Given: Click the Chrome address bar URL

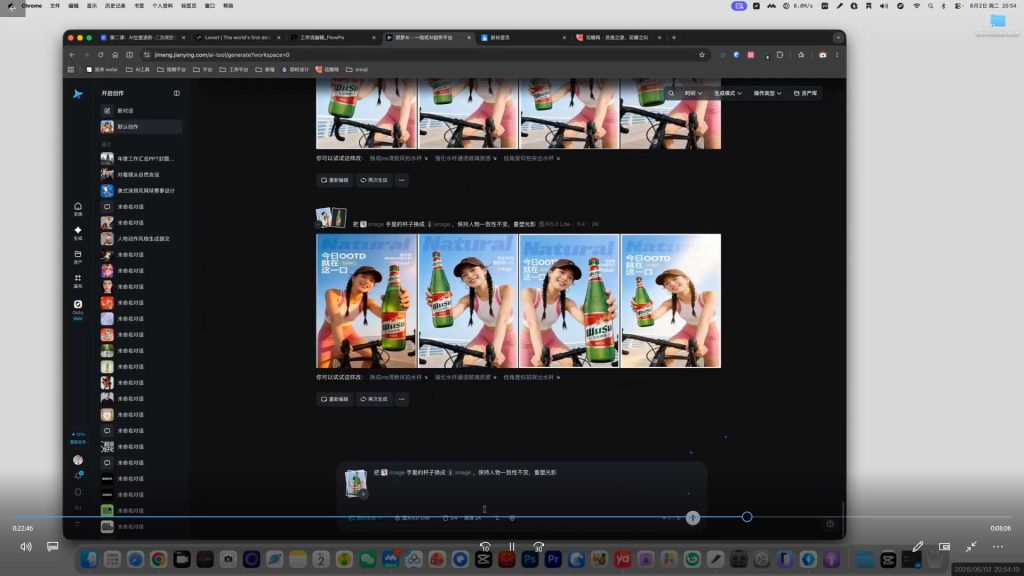Looking at the screenshot, I should (x=222, y=55).
